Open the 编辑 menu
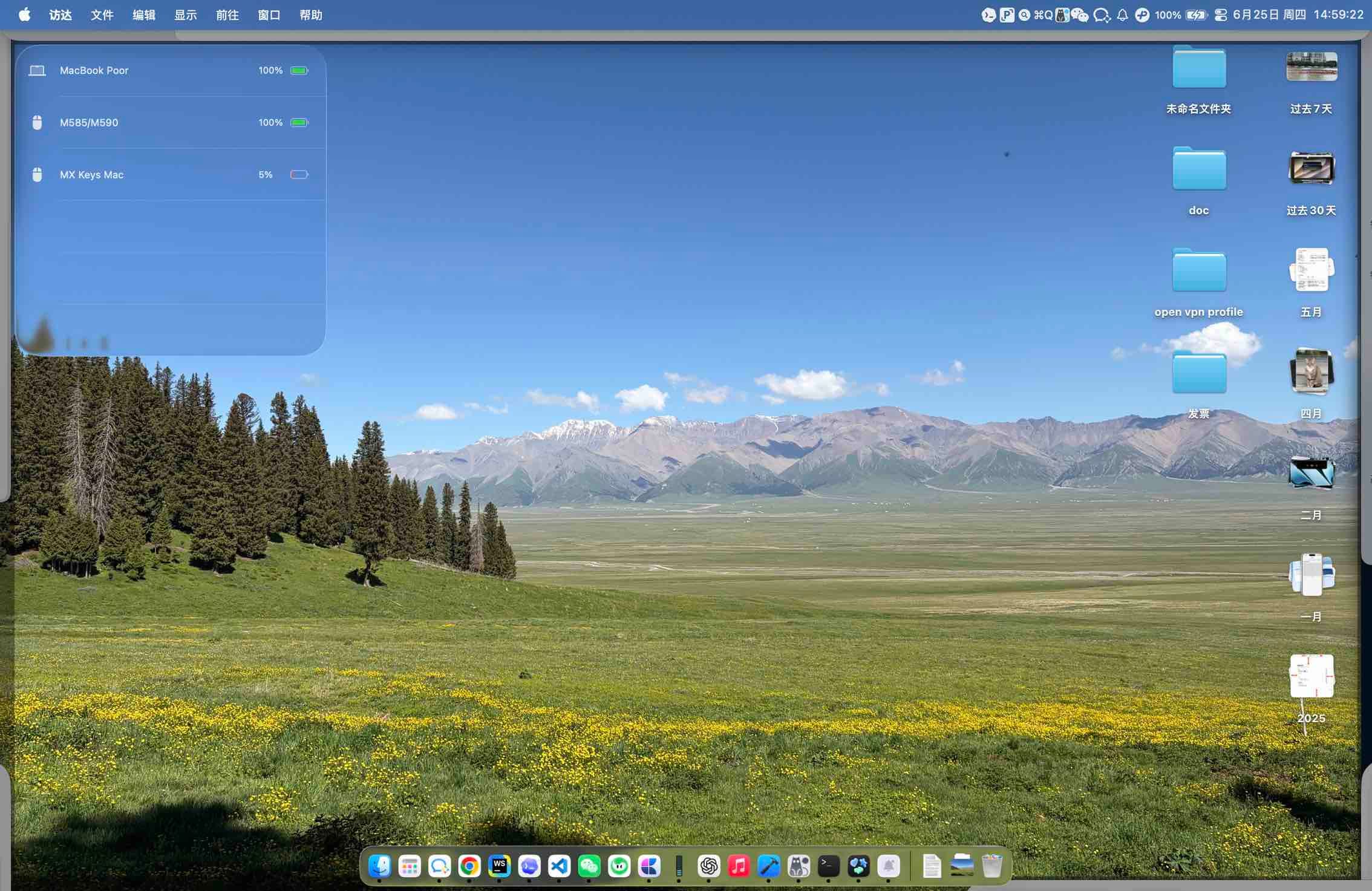 [x=144, y=15]
